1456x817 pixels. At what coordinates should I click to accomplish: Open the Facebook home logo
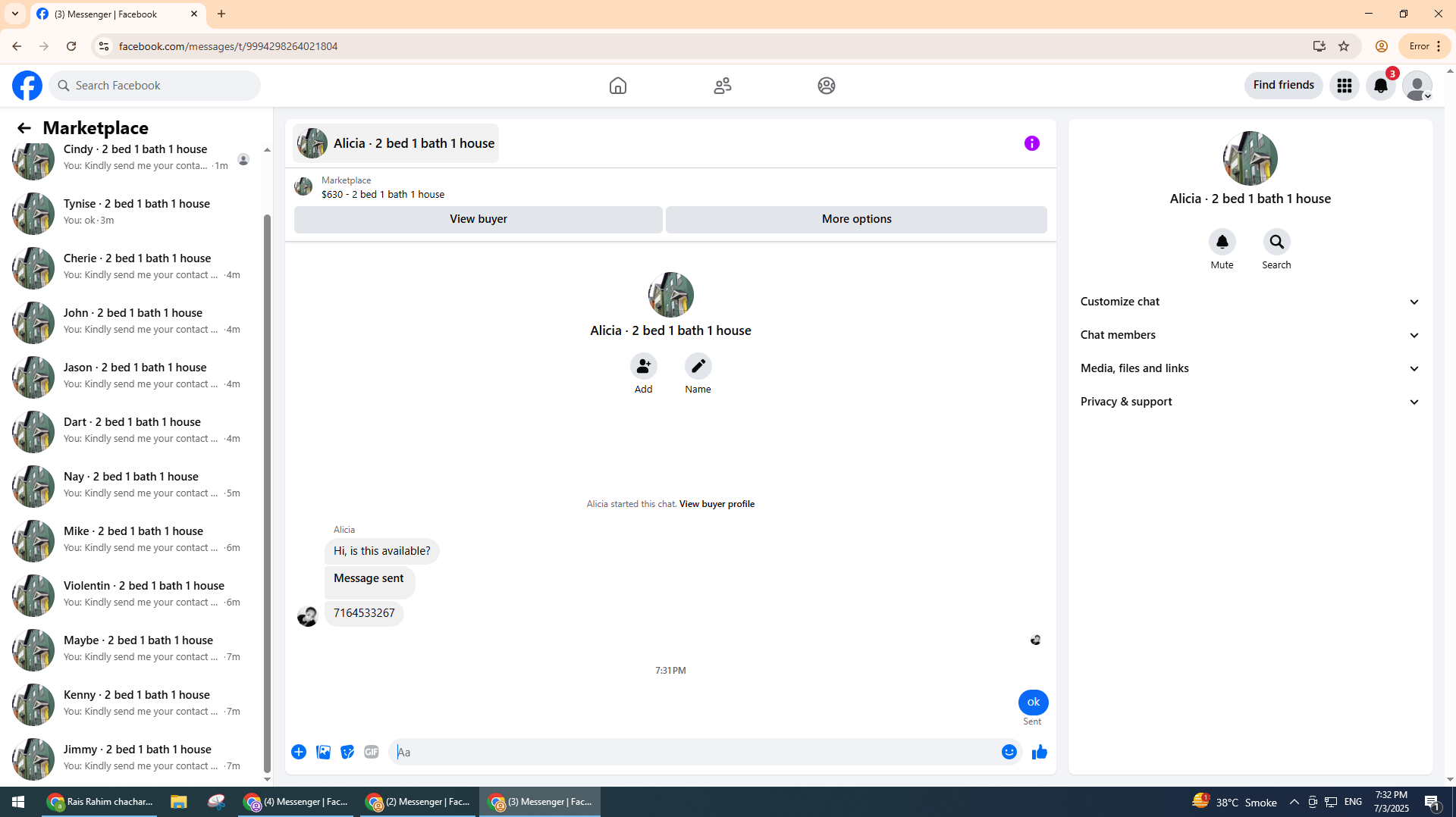coord(27,86)
